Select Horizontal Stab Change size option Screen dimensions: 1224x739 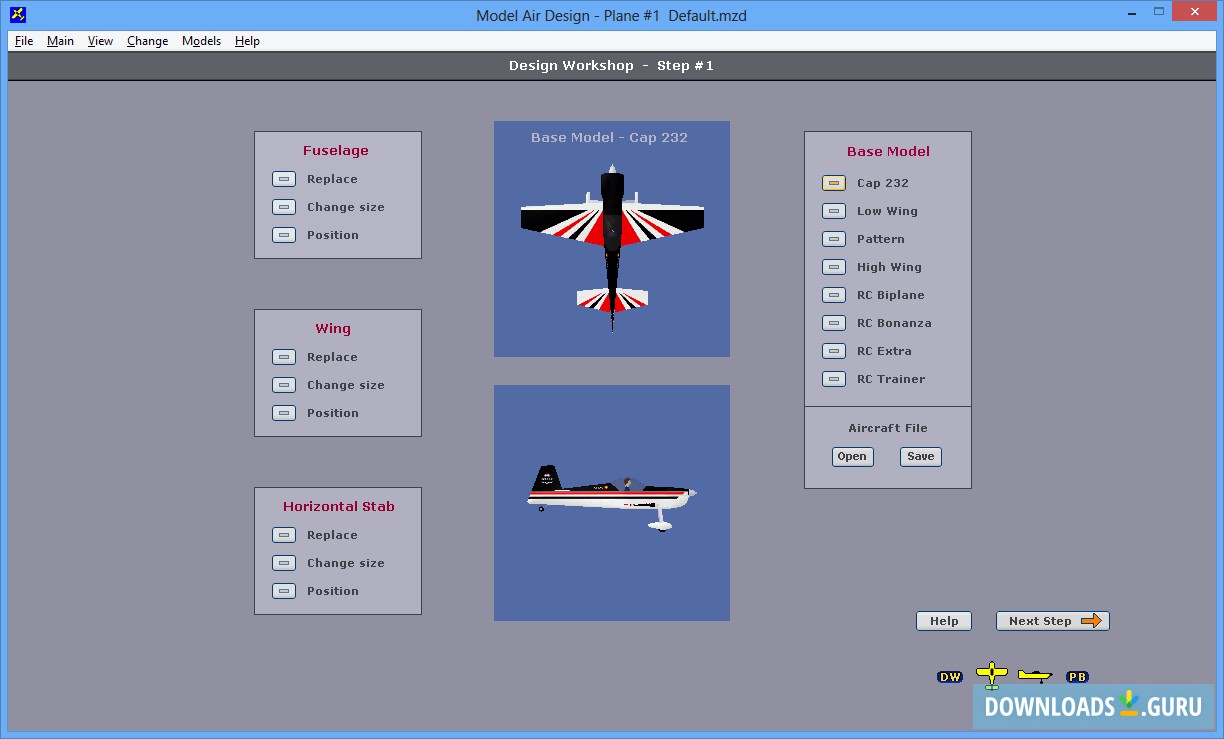coord(284,563)
